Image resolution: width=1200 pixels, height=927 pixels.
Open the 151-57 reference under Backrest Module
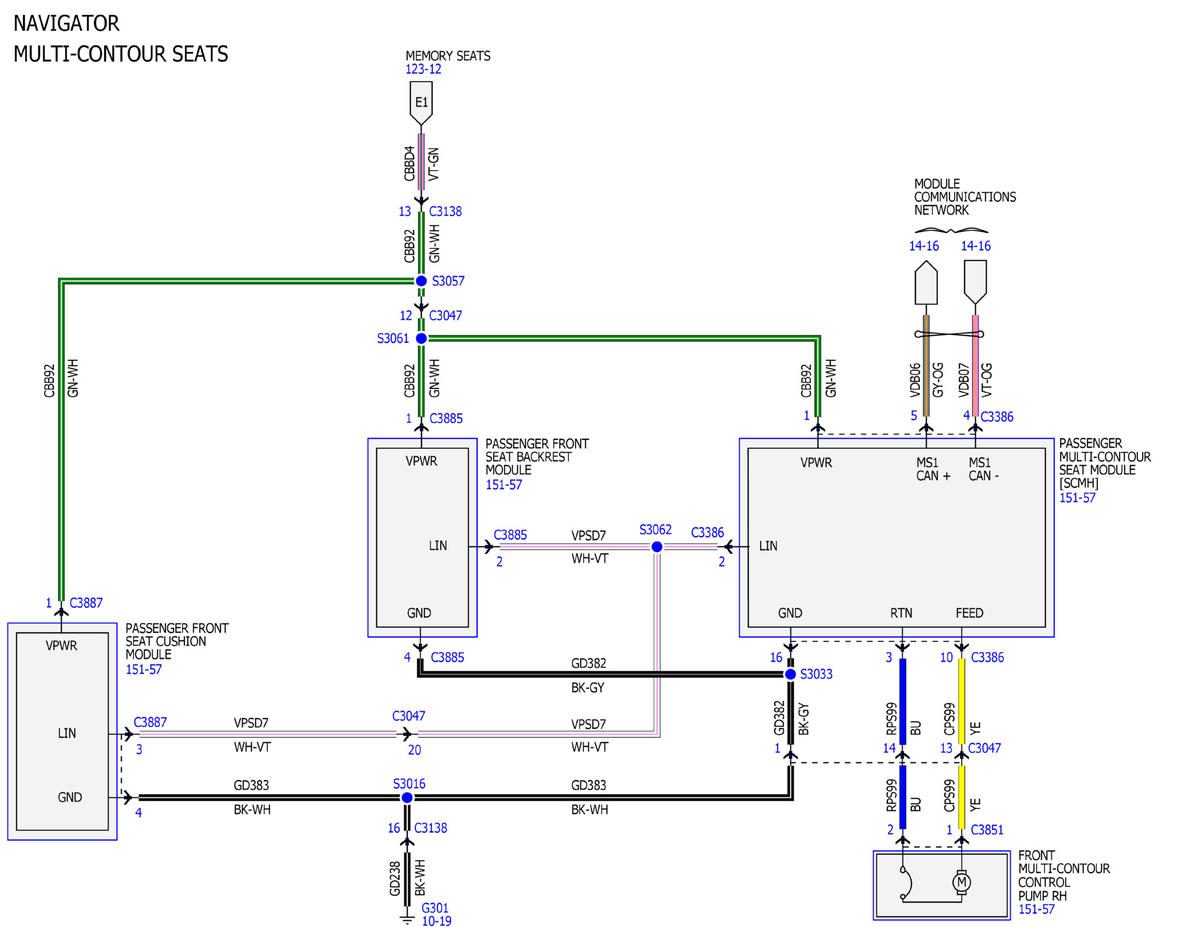[x=504, y=484]
